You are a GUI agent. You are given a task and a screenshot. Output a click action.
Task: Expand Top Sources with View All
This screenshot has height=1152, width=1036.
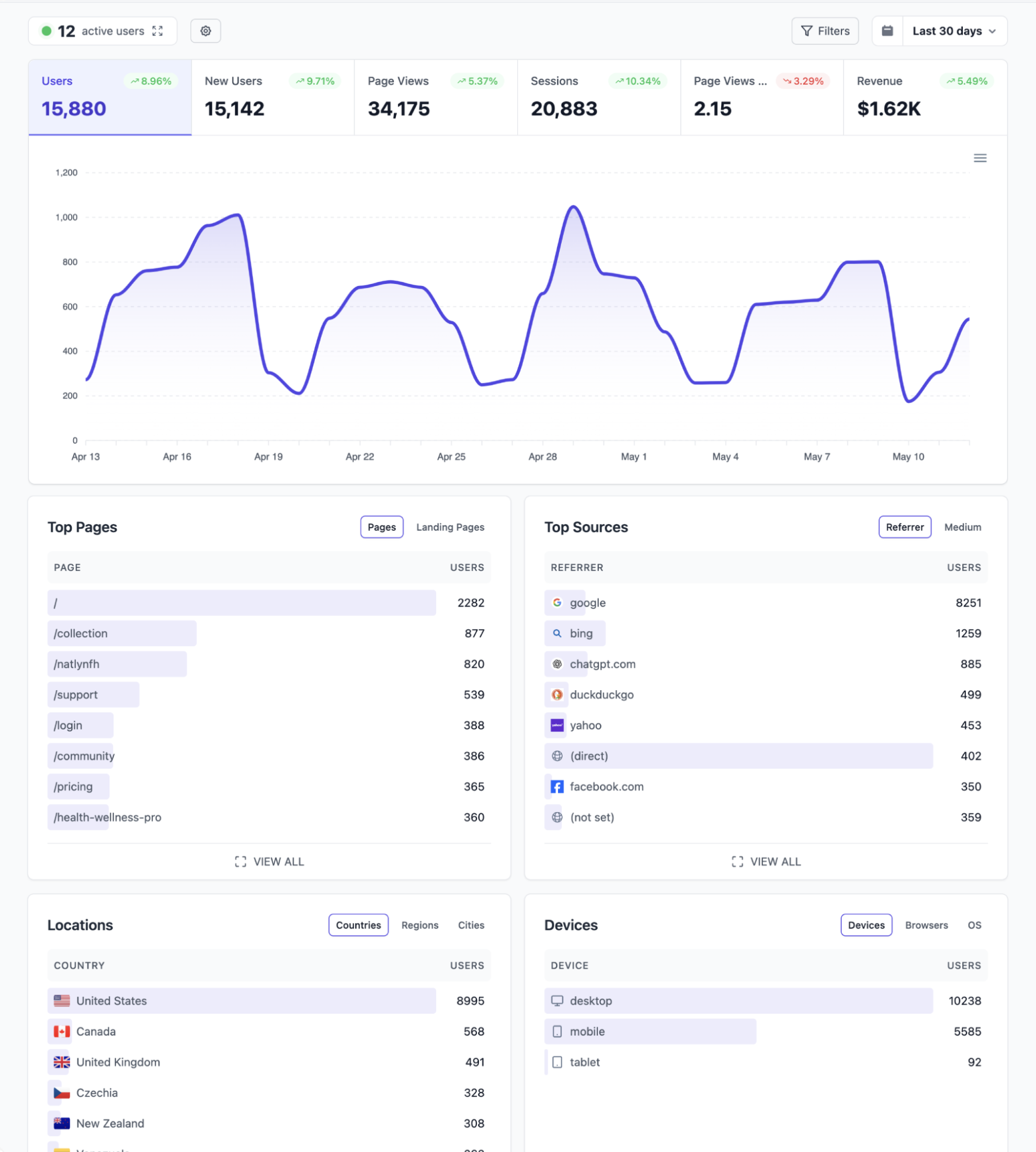(766, 862)
